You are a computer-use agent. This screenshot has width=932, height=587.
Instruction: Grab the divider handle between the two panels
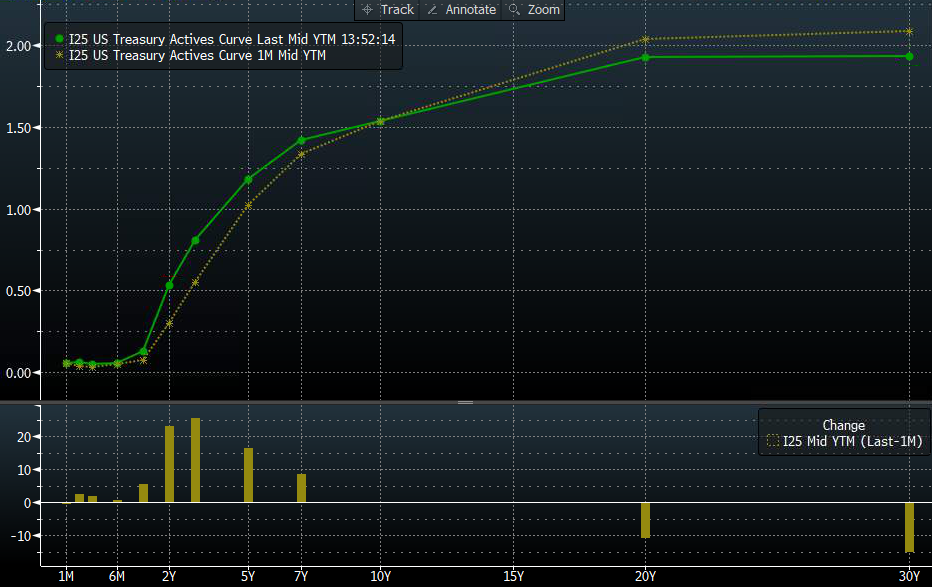[x=465, y=402]
